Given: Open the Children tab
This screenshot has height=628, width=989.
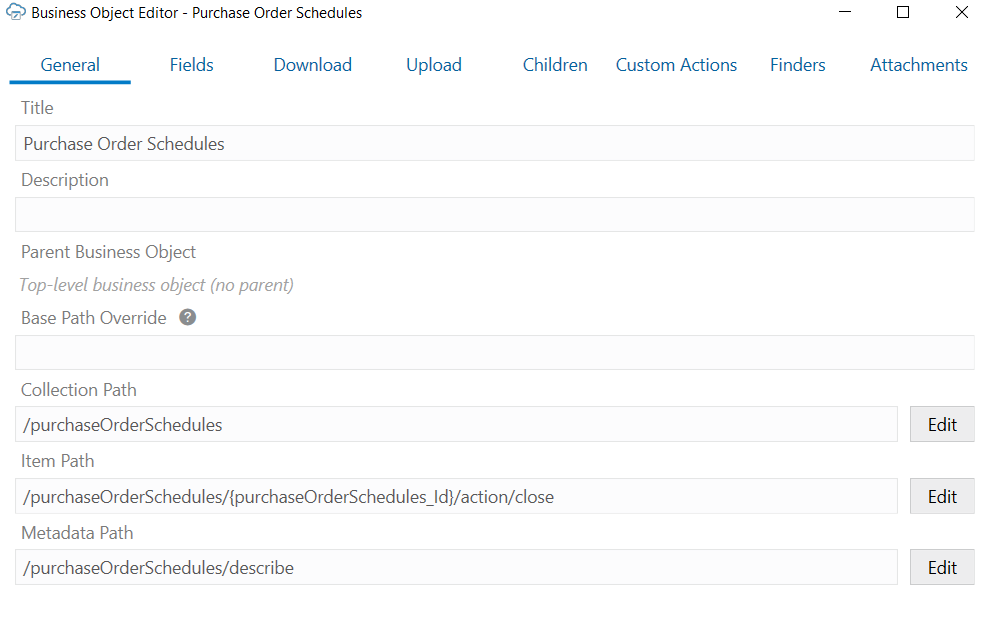Looking at the screenshot, I should coord(555,64).
